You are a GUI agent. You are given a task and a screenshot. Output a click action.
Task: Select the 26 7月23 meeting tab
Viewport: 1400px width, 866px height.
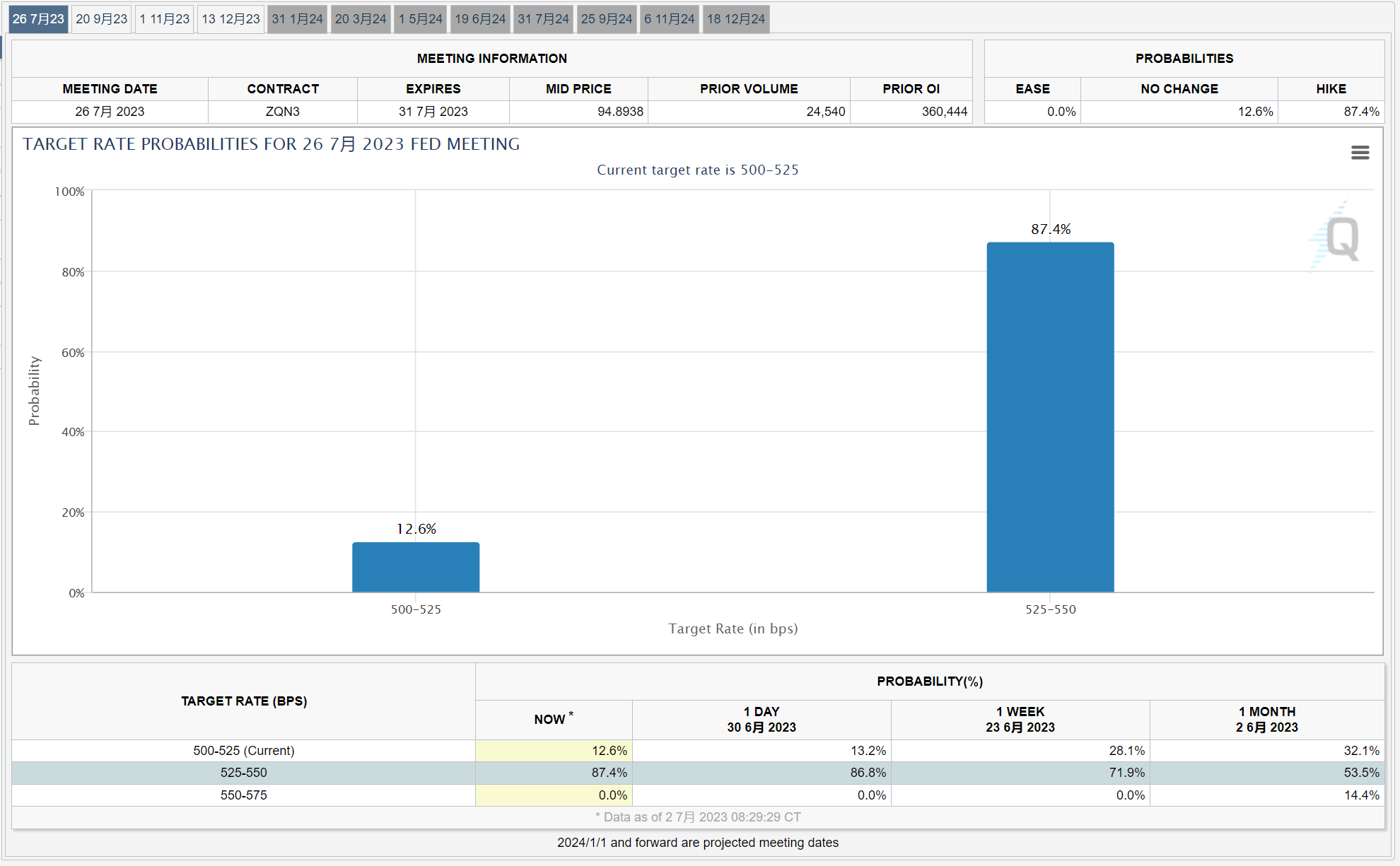click(39, 19)
